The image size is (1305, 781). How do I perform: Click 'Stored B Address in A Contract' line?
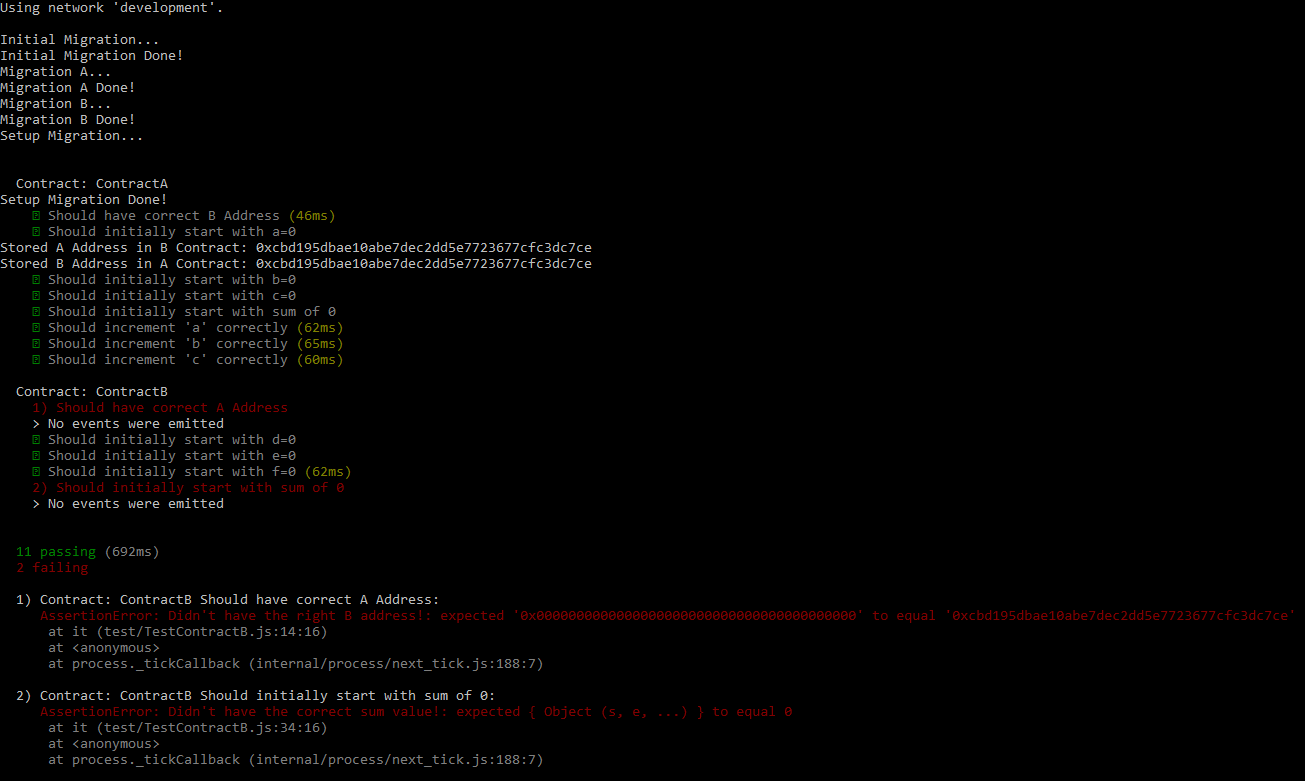point(296,264)
